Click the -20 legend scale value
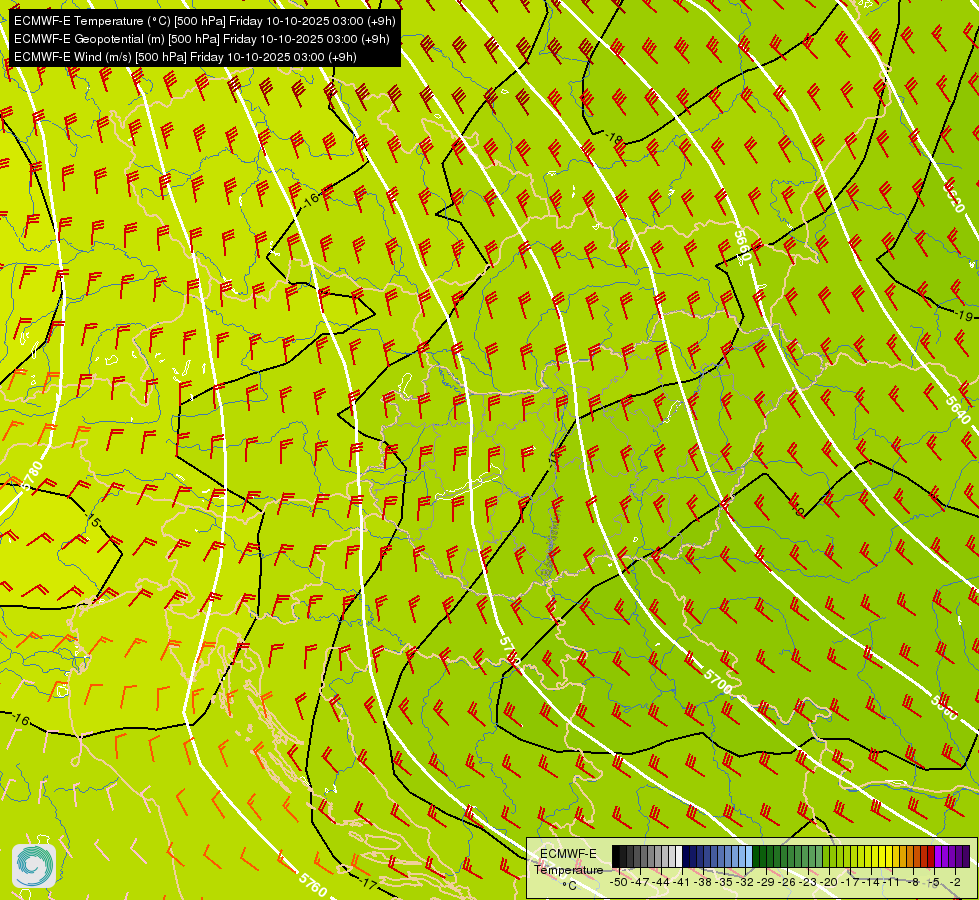 point(830,882)
